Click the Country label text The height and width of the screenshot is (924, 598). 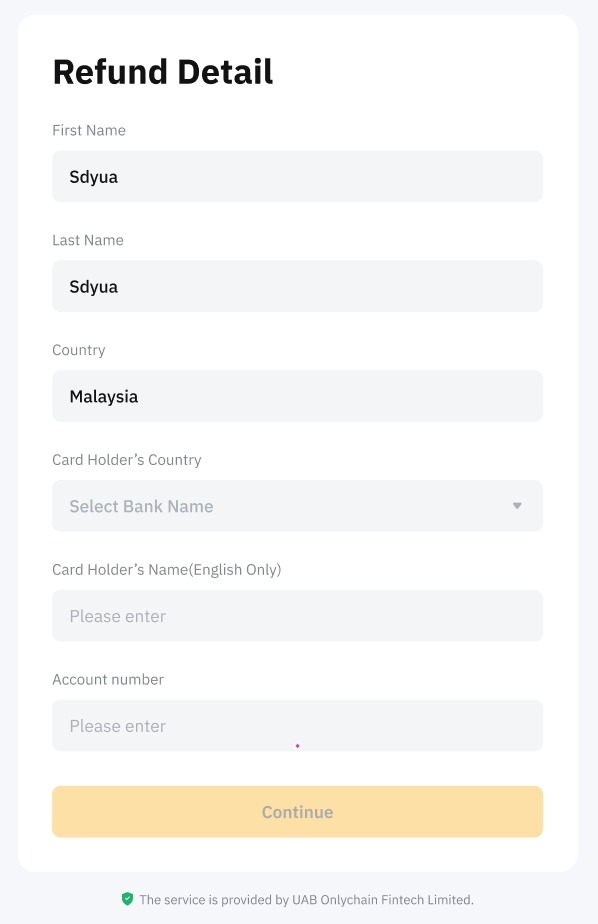pyautogui.click(x=79, y=350)
